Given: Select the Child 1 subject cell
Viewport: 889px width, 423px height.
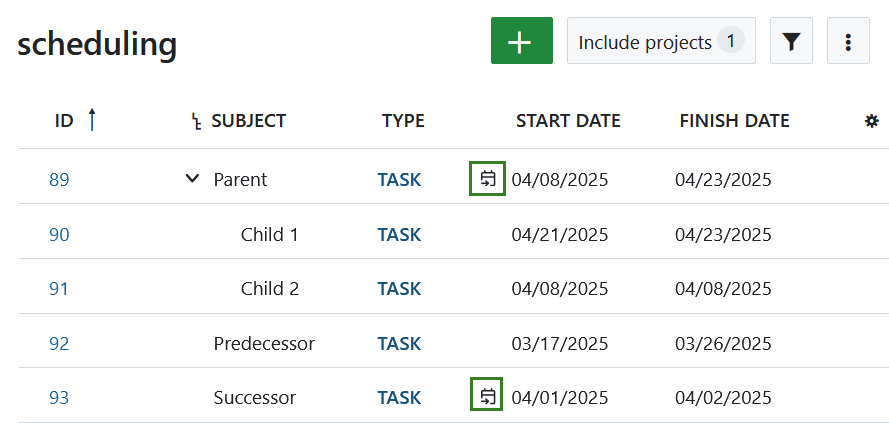Looking at the screenshot, I should [x=269, y=235].
